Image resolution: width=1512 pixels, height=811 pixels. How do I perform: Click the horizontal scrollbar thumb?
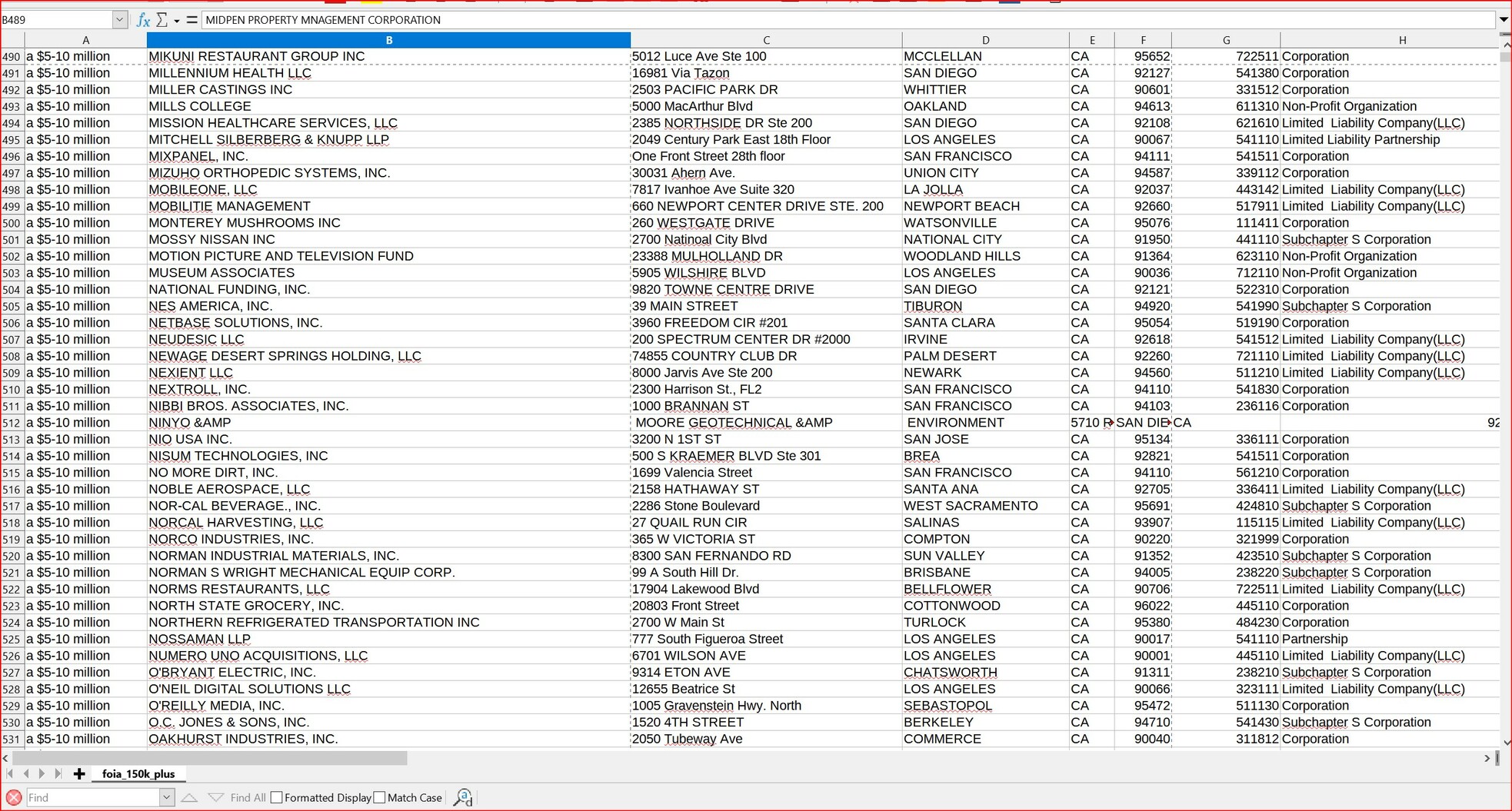pyautogui.click(x=208, y=759)
